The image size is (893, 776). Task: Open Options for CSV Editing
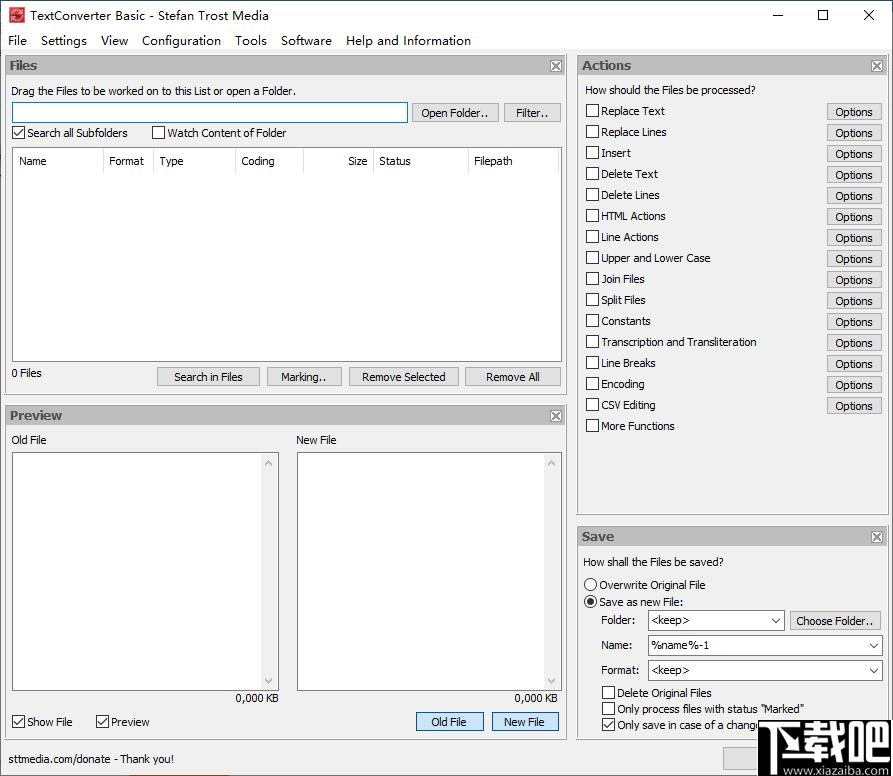(x=854, y=406)
